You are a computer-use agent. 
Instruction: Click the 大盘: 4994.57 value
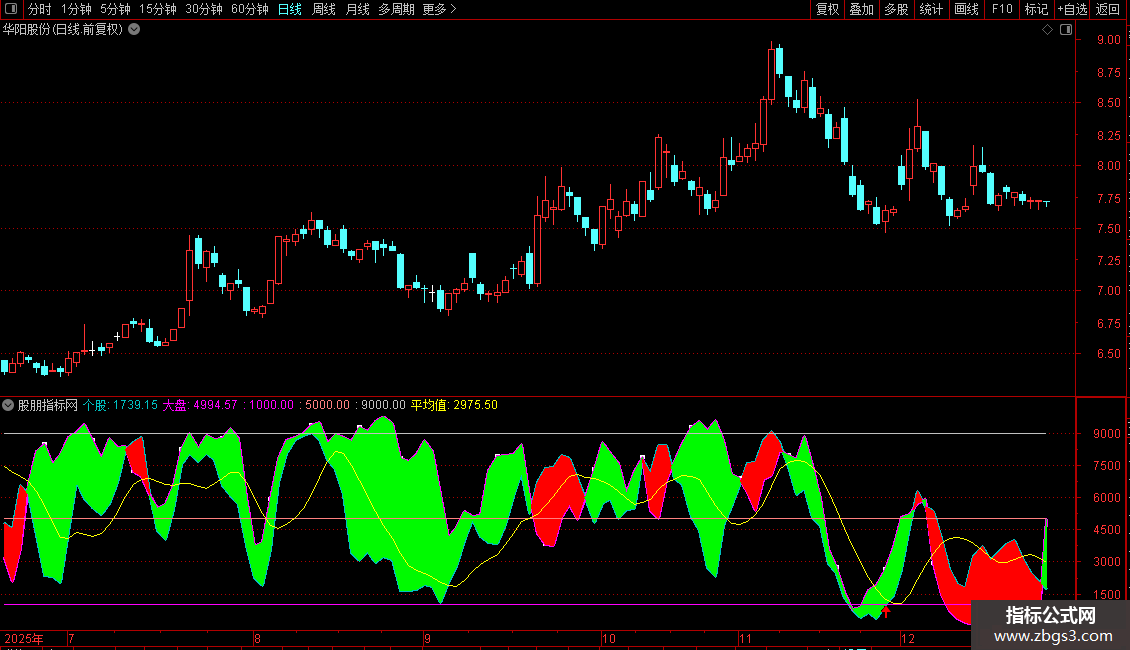click(x=200, y=405)
